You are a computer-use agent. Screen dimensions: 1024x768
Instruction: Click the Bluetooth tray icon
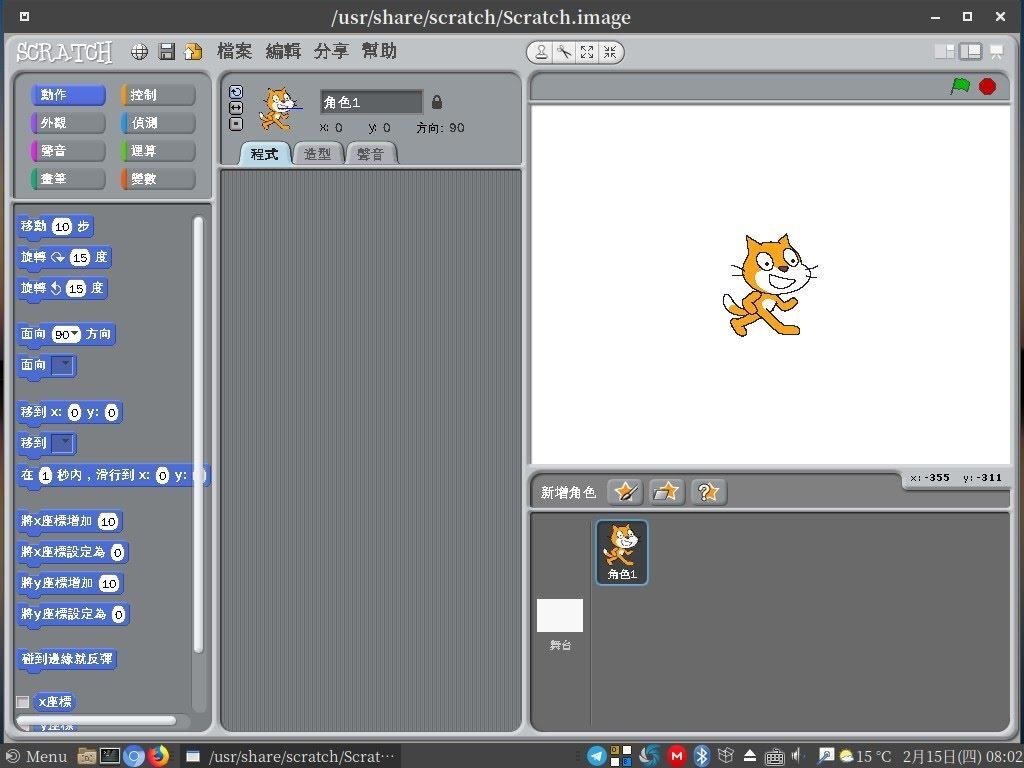[701, 756]
